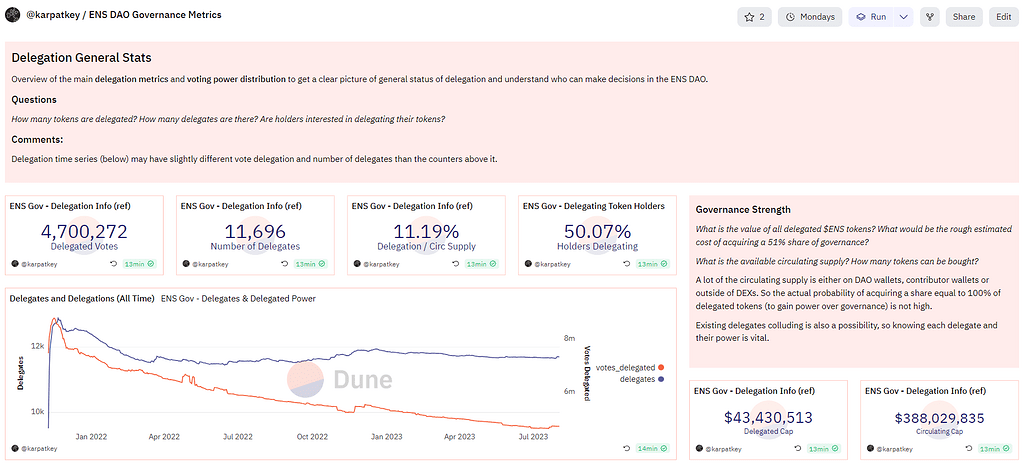
Task: Refresh icon on Delegation / Circ Supply card
Action: (x=455, y=264)
